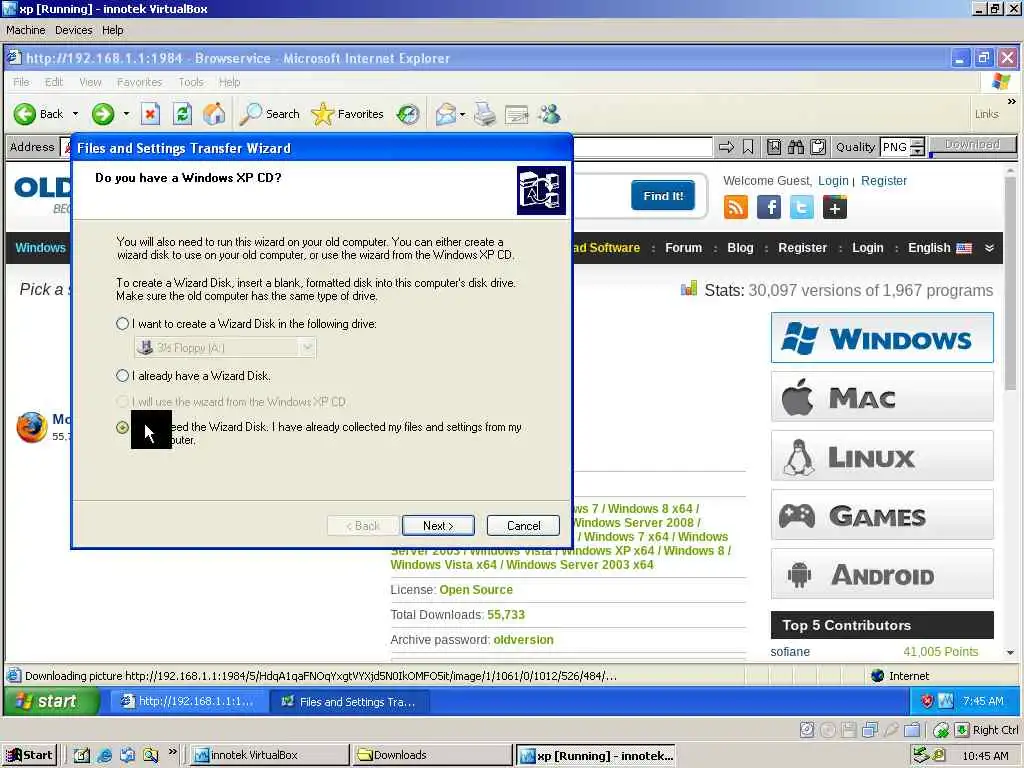Click the Edit page icon

pos(516,115)
